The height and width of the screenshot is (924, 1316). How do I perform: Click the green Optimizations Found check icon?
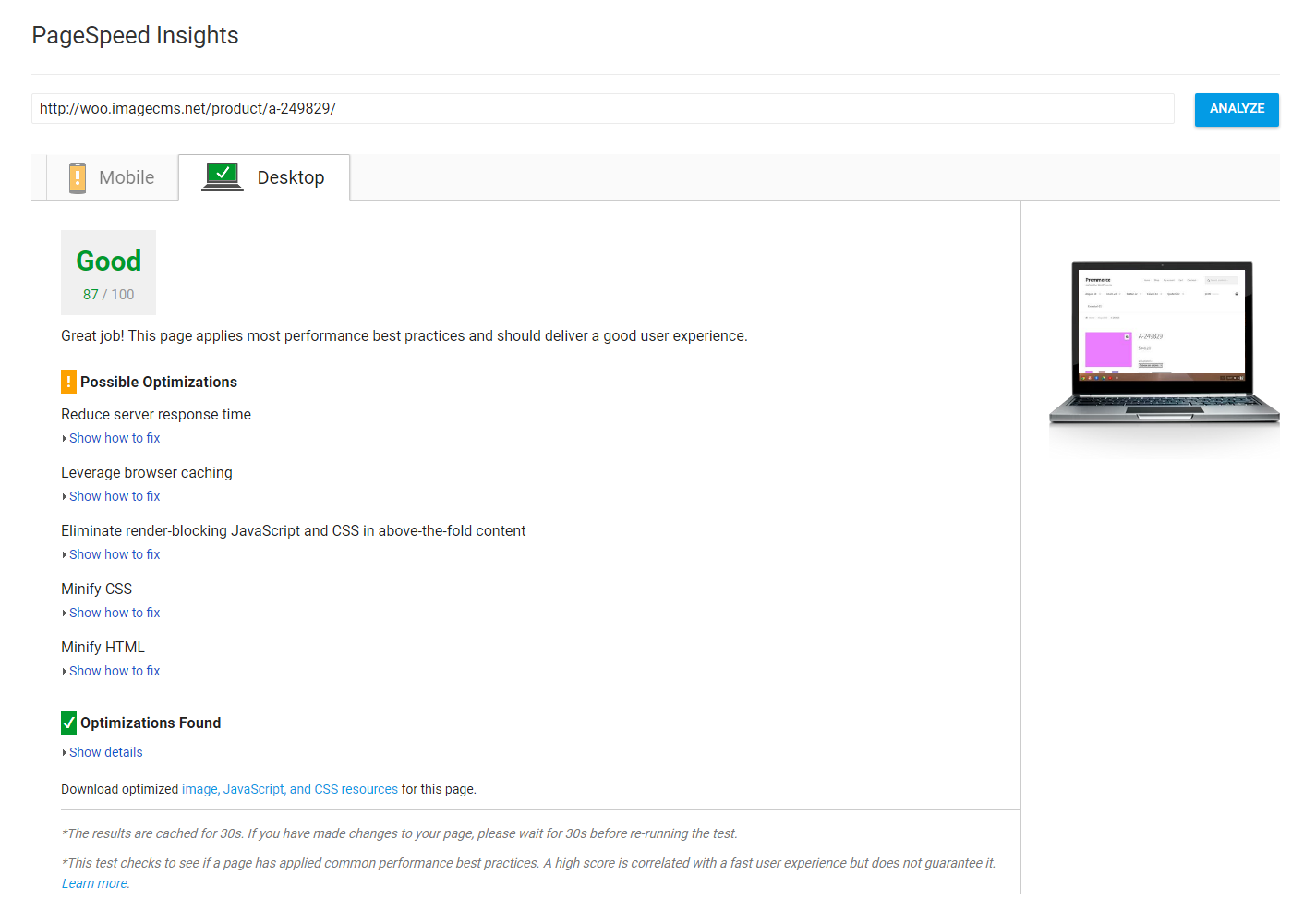point(68,723)
